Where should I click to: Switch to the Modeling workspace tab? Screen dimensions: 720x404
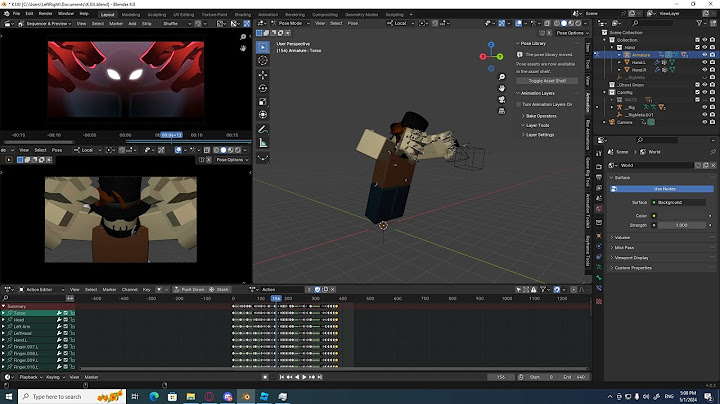point(131,15)
